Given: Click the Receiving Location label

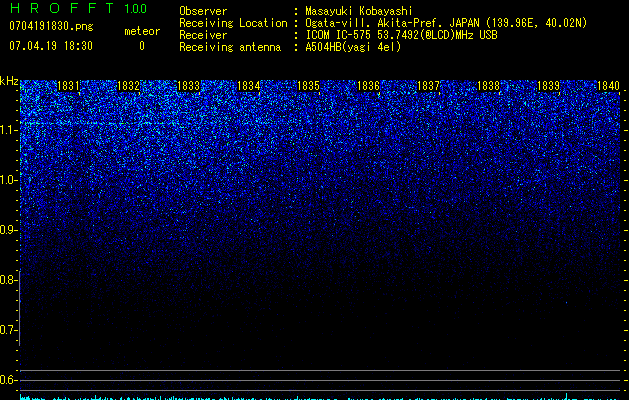Looking at the screenshot, I should coord(233,23).
